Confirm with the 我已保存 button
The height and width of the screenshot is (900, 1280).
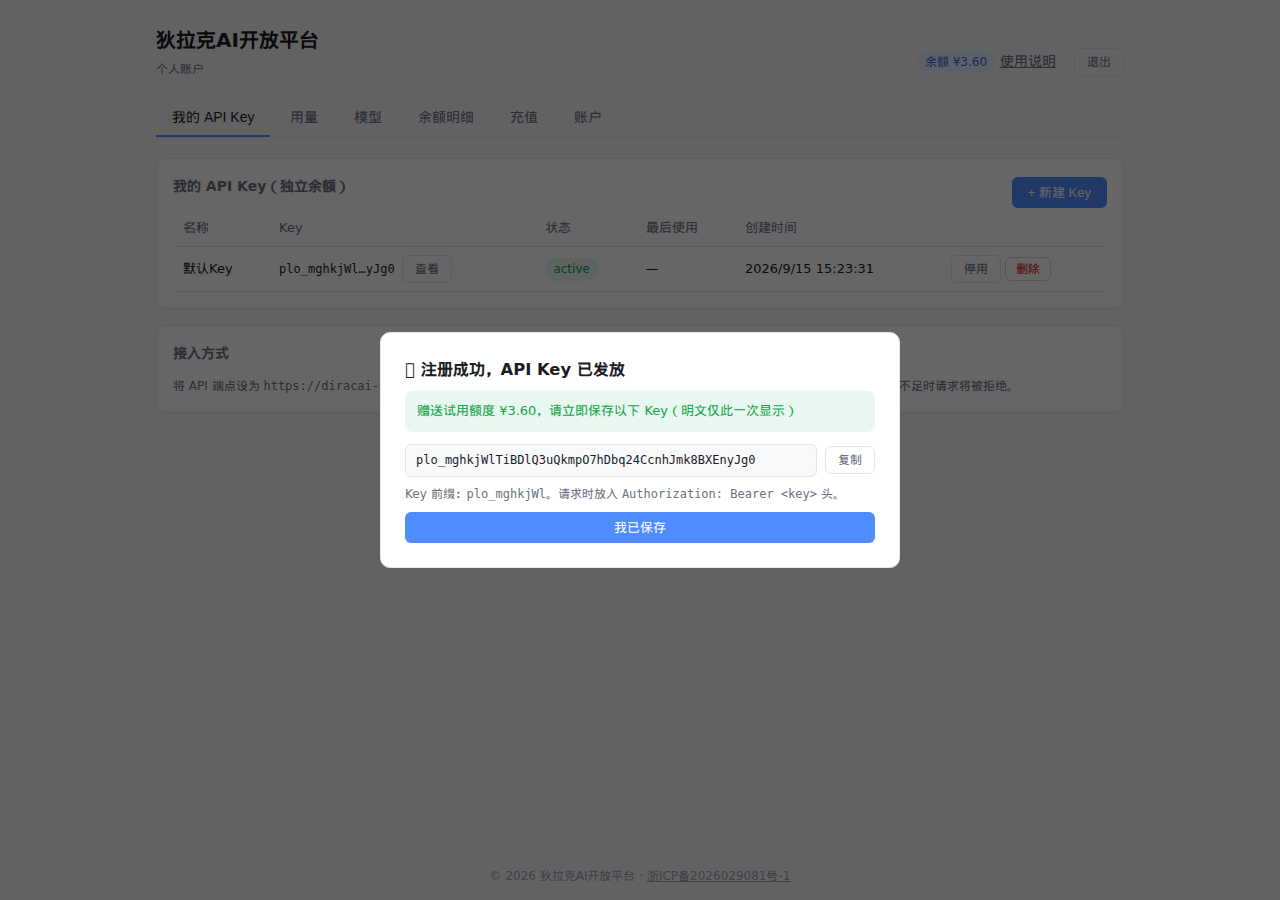click(640, 527)
